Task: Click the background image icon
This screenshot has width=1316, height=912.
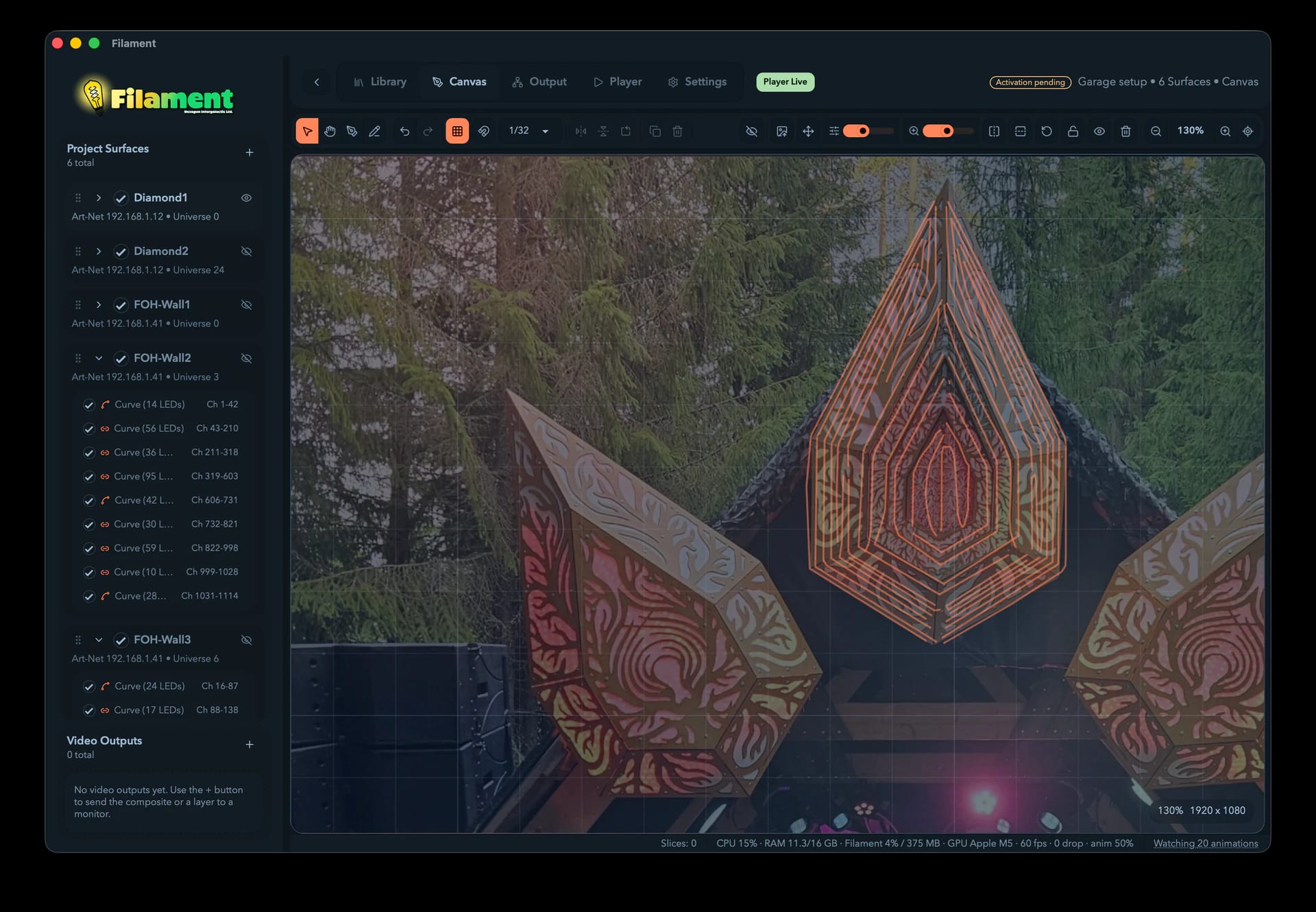Action: [782, 131]
